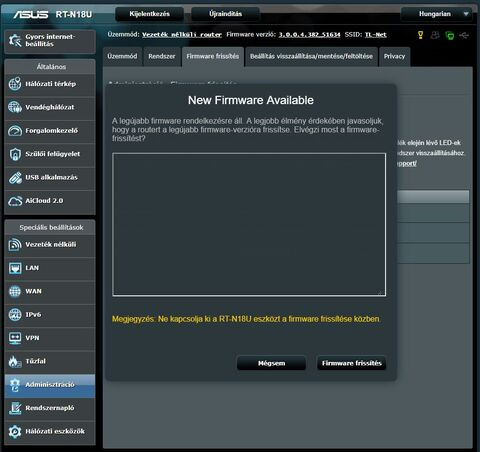Viewport: 480px width, 452px height.
Task: Click the Speciális beállítások section header
Action: click(x=51, y=227)
